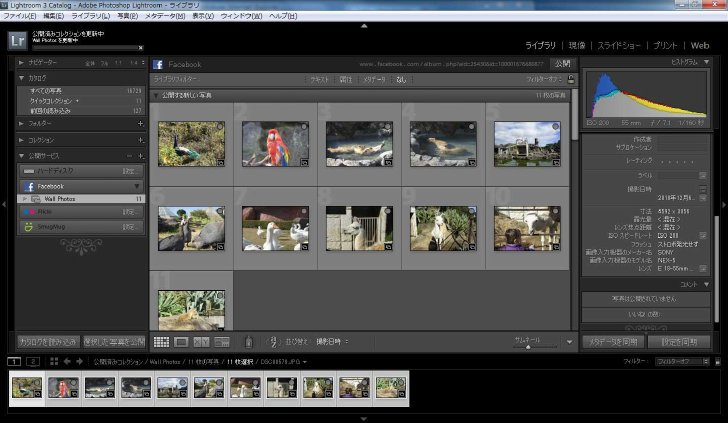Open the survey view icon
728x423 pixels.
pos(221,342)
